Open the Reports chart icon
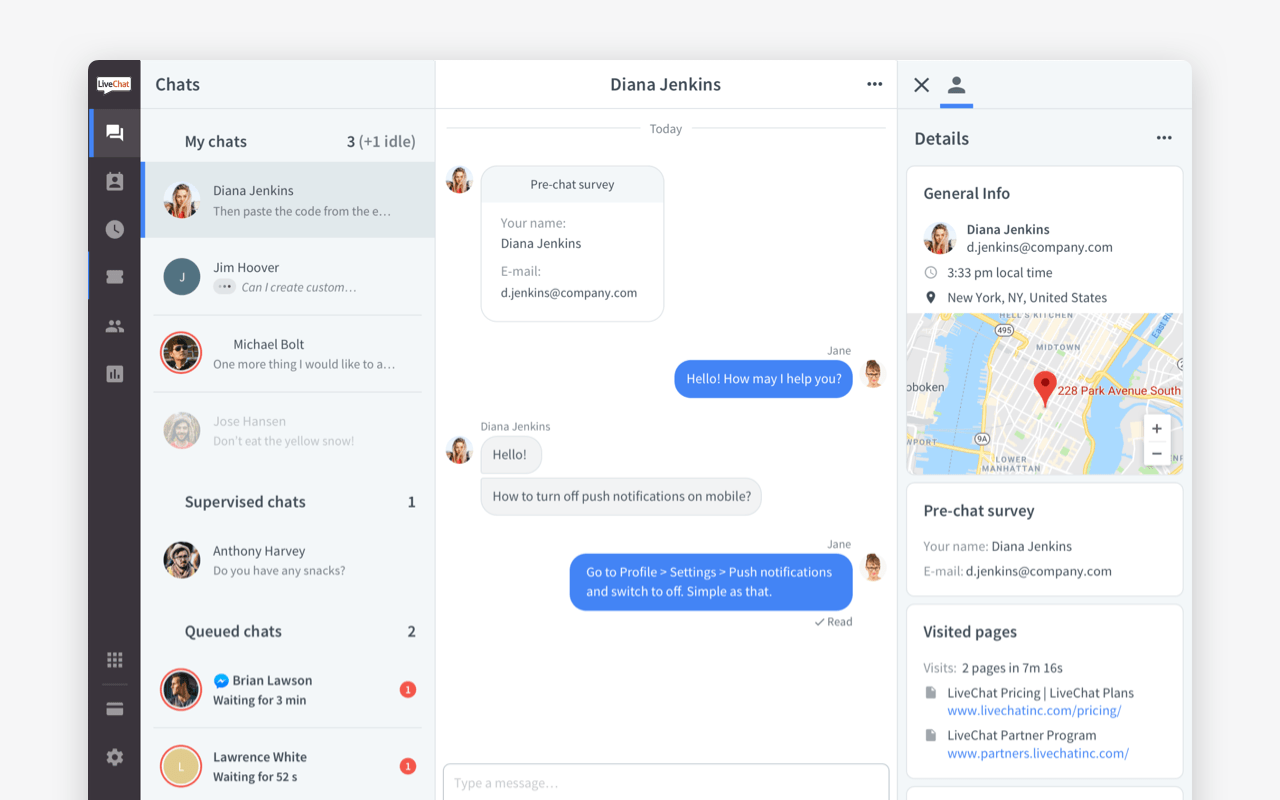The height and width of the screenshot is (800, 1280). 115,374
